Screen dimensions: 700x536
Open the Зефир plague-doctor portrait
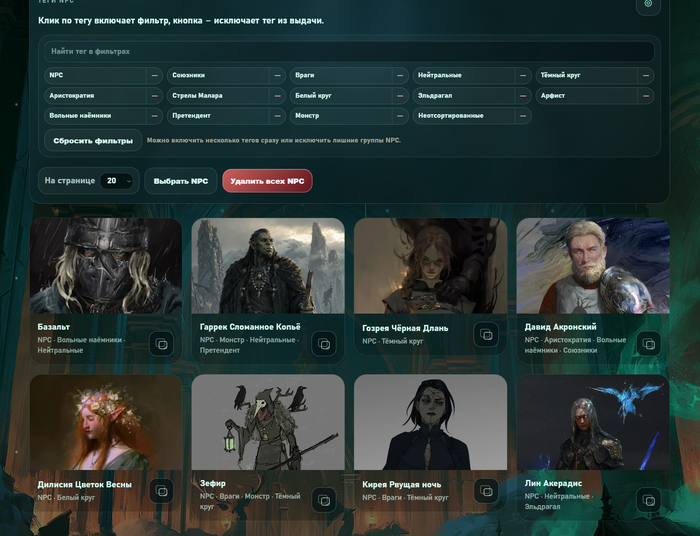click(268, 422)
